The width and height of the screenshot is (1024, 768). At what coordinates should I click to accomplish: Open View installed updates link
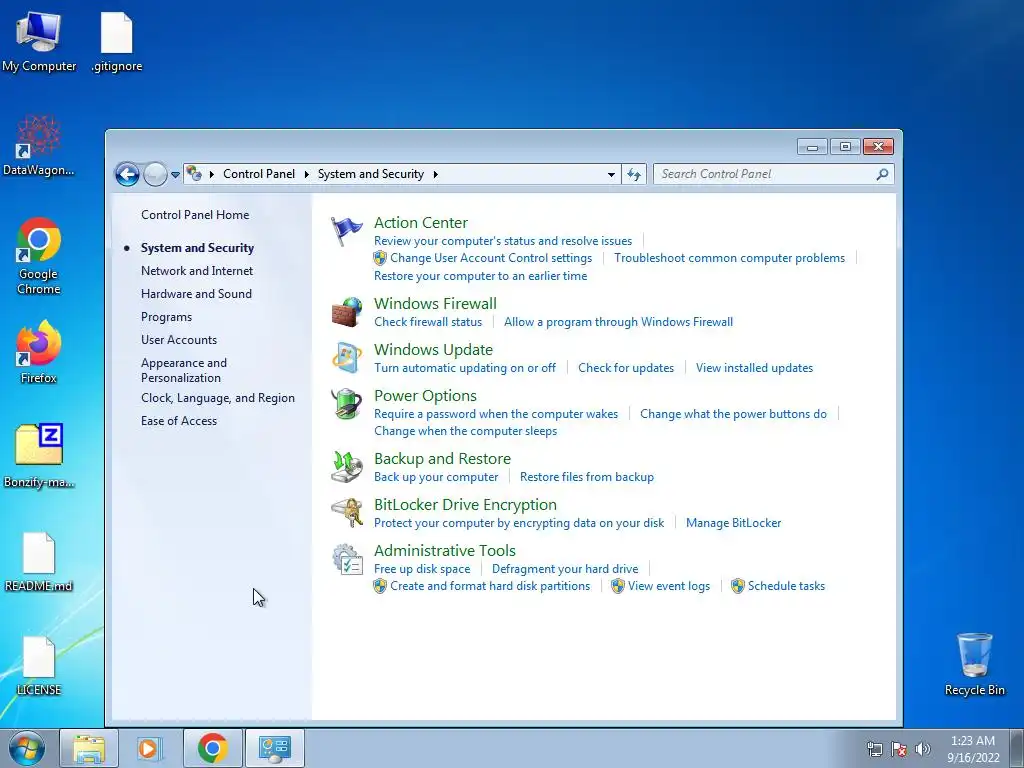(754, 368)
